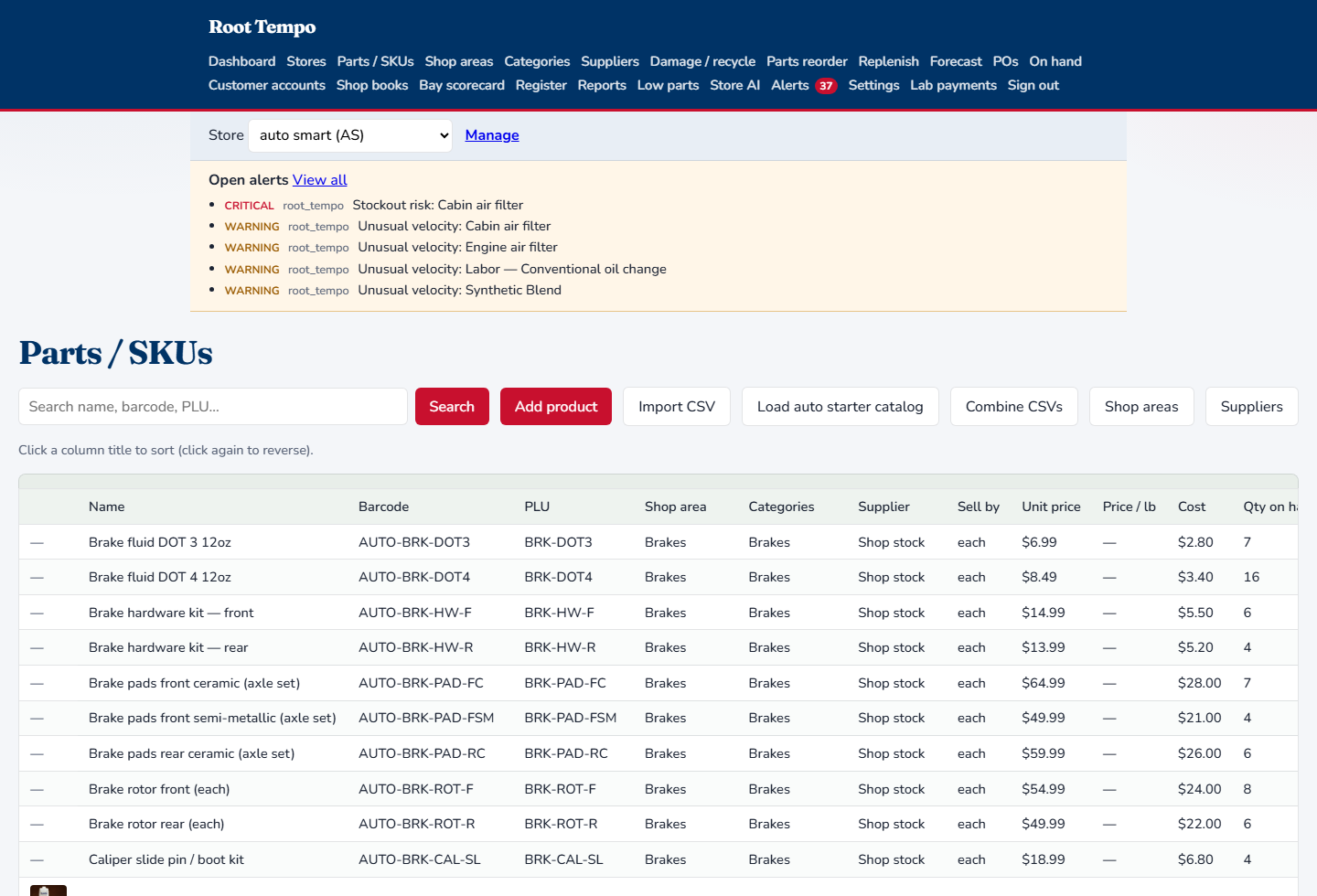Focus the search name, barcode, PLU field
The height and width of the screenshot is (896, 1317).
213,407
